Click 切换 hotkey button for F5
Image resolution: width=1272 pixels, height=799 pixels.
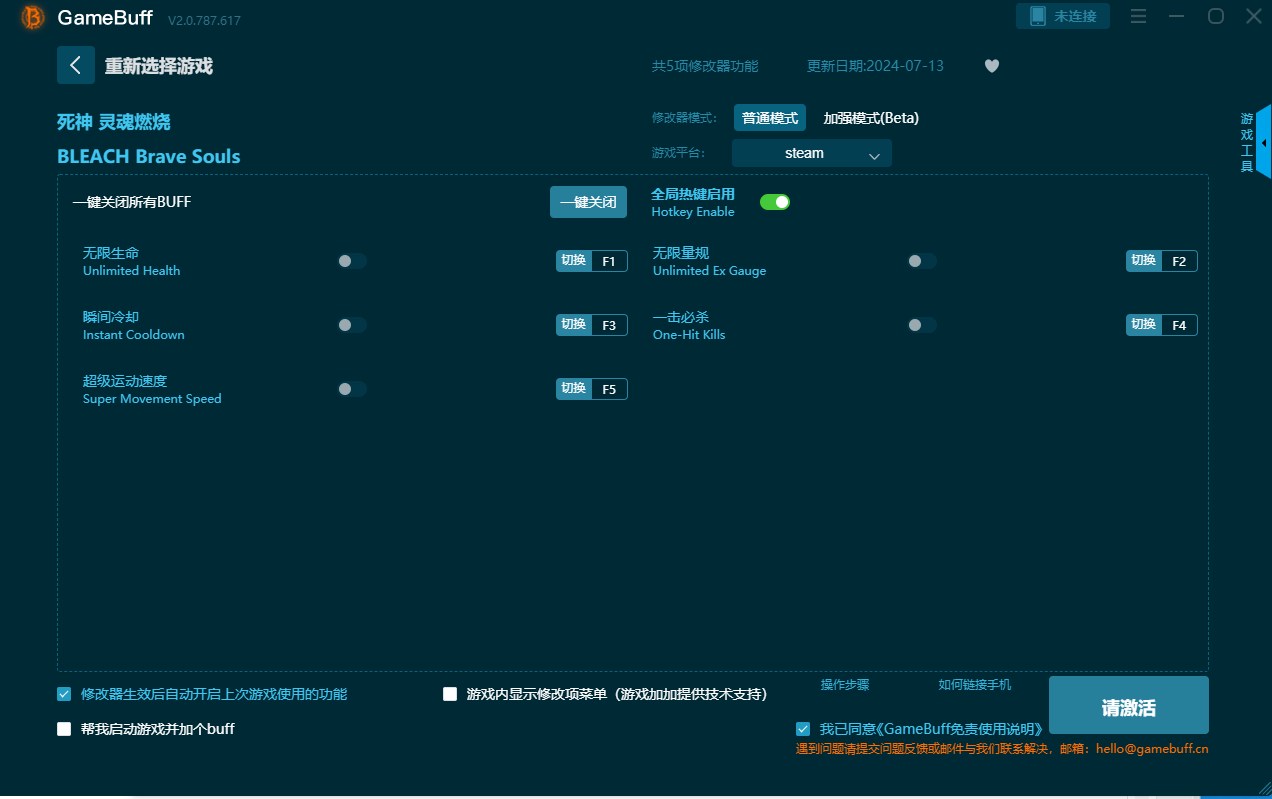(x=574, y=389)
